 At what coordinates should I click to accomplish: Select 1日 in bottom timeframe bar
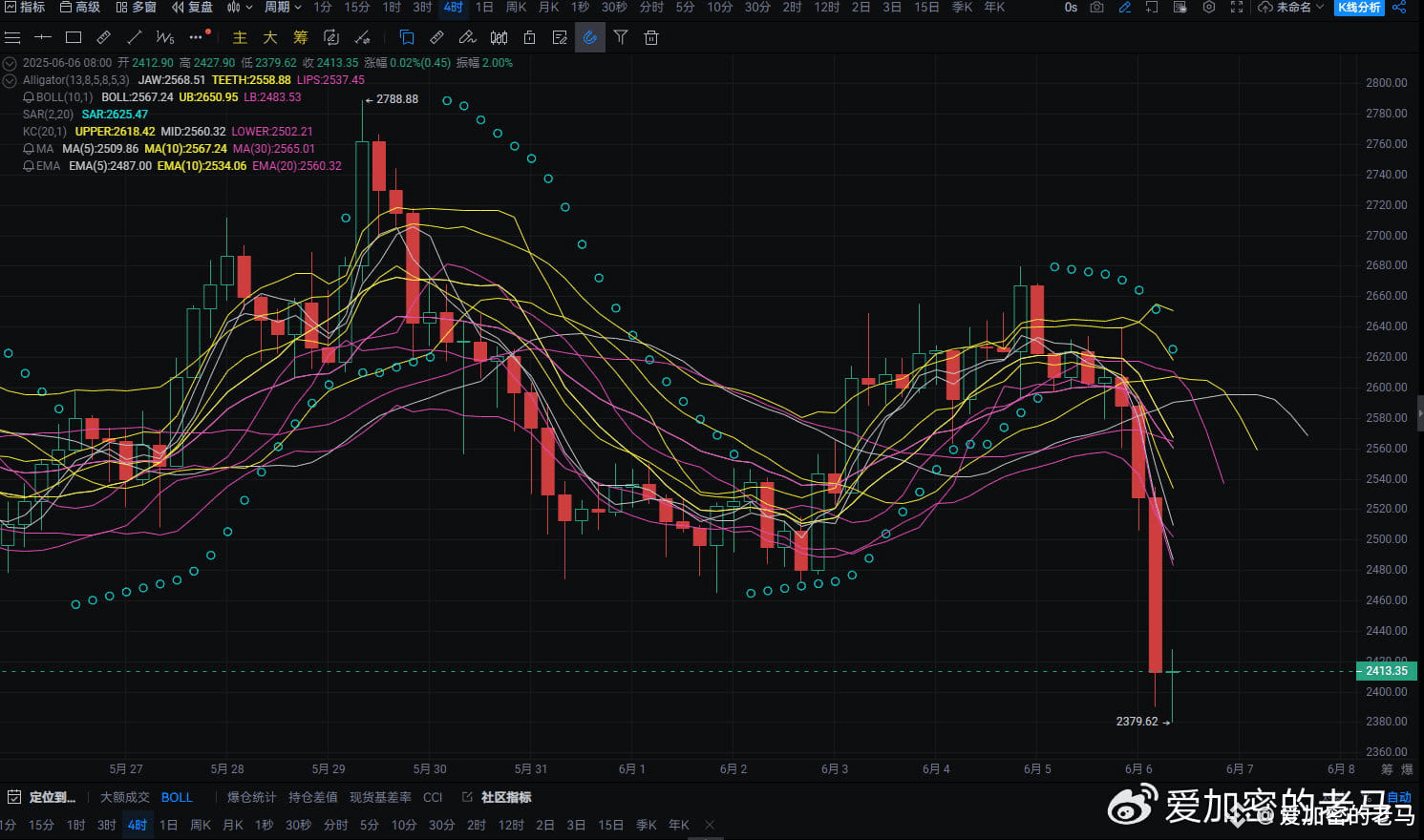click(168, 825)
